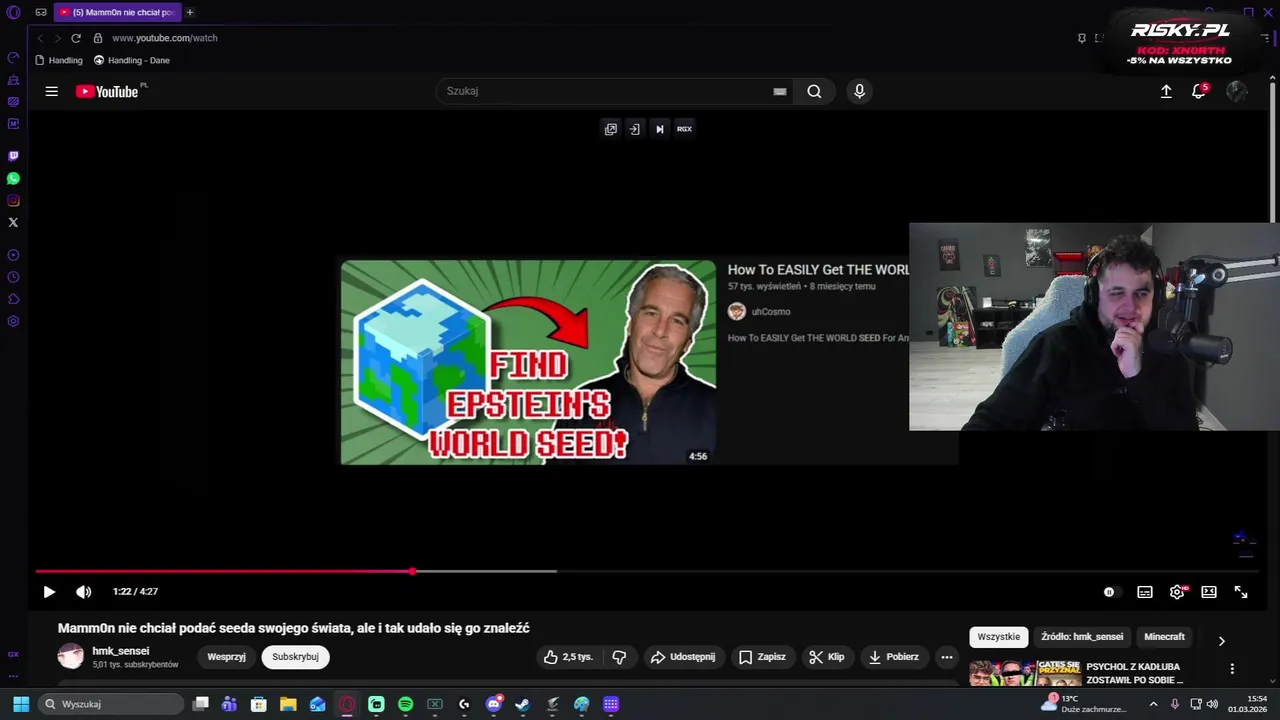Screen dimensions: 1280x720
Task: Open the Windows Start menu
Action: tap(20, 704)
